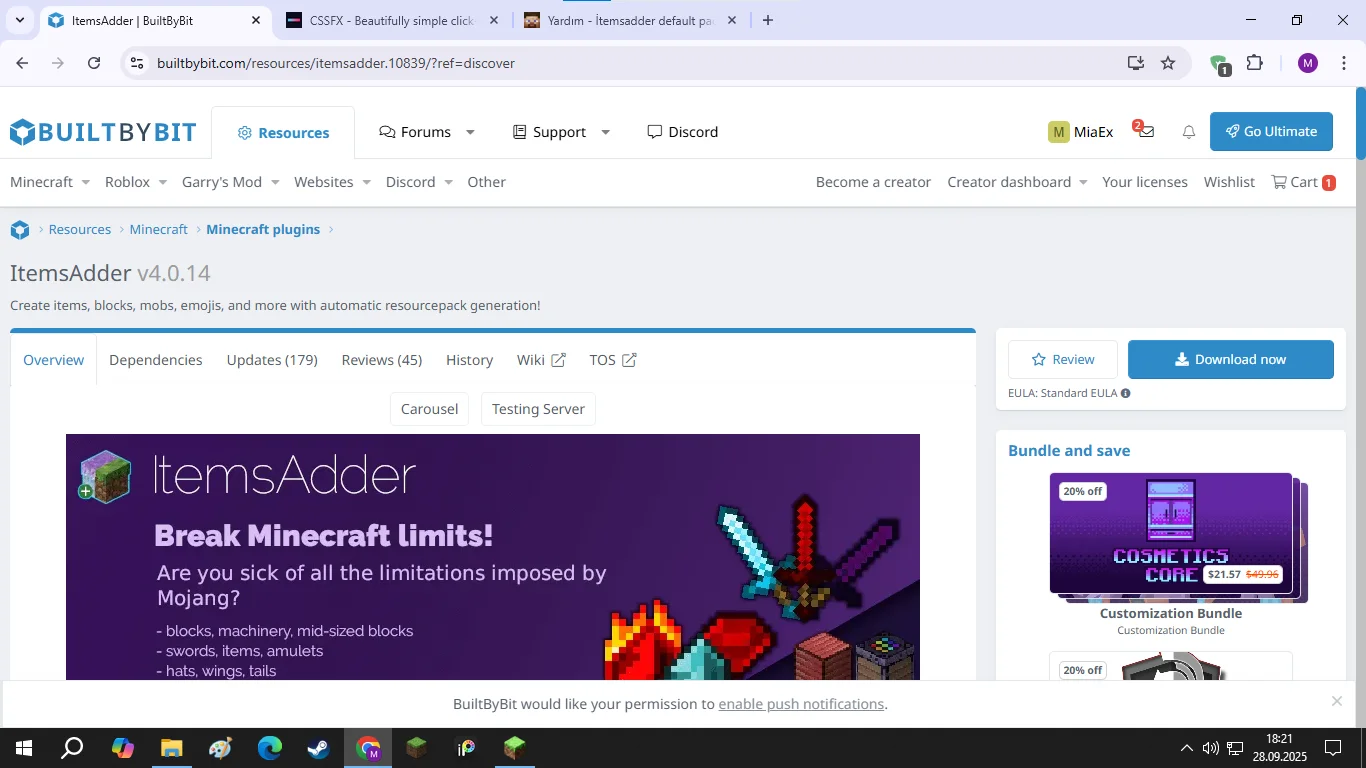Click the enable push notifications link
This screenshot has width=1366, height=768.
coord(801,704)
